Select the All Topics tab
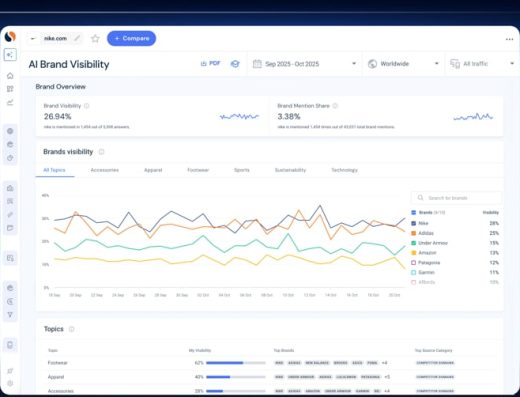The height and width of the screenshot is (397, 520). (54, 170)
